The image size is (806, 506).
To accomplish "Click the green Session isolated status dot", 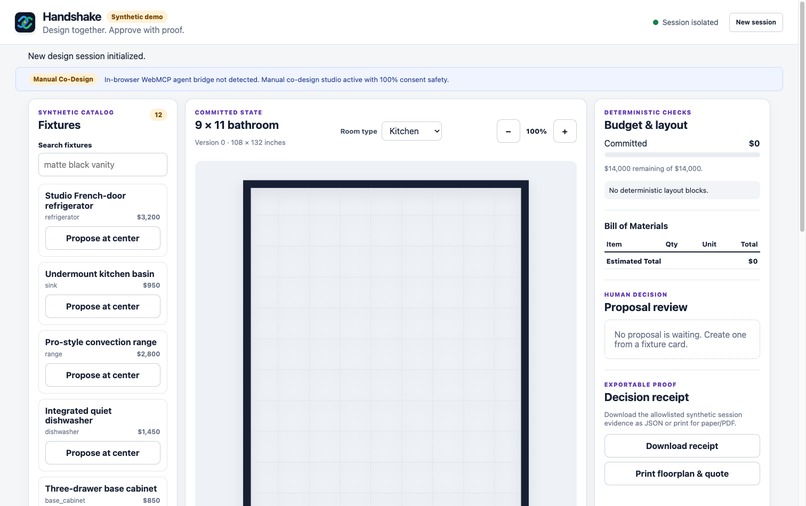I will click(655, 23).
